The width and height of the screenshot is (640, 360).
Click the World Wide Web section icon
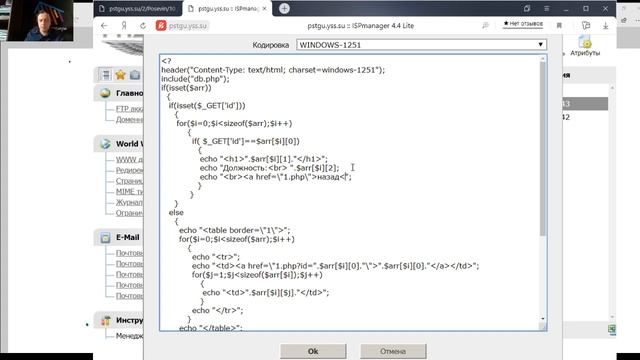click(x=105, y=144)
